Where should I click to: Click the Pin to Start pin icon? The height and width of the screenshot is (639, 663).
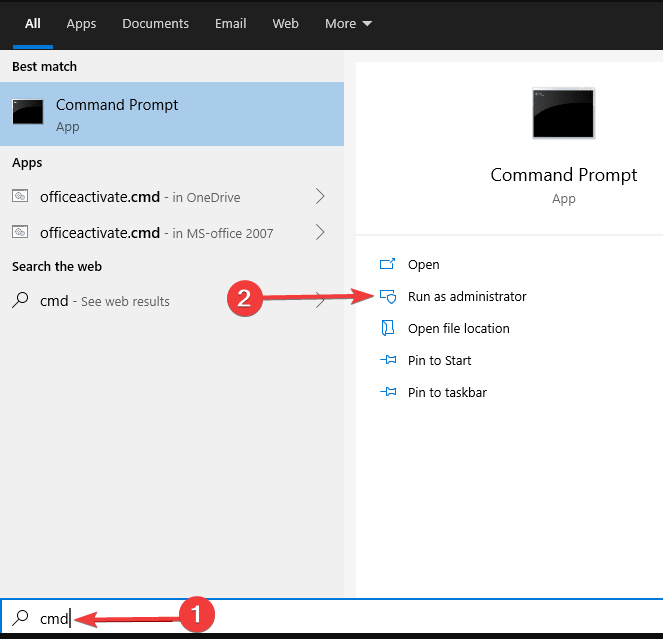coord(388,360)
